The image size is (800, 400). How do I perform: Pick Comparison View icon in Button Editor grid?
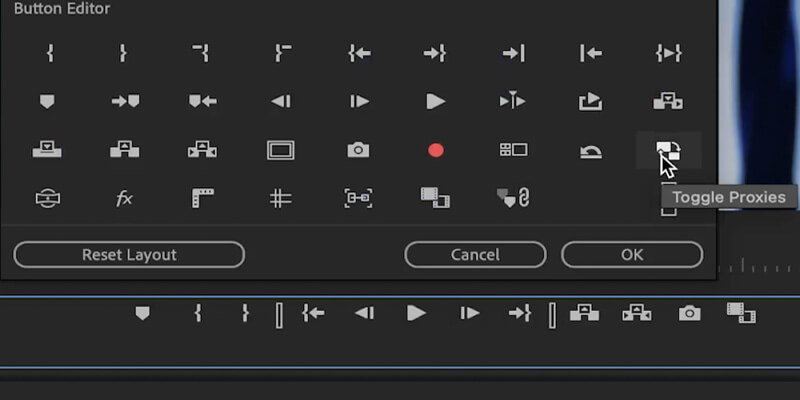click(435, 198)
